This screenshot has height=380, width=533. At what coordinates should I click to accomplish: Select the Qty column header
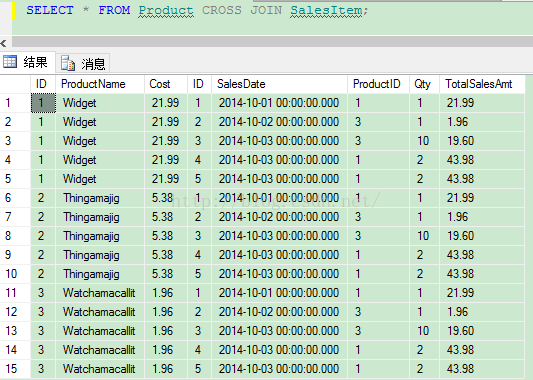coord(424,84)
